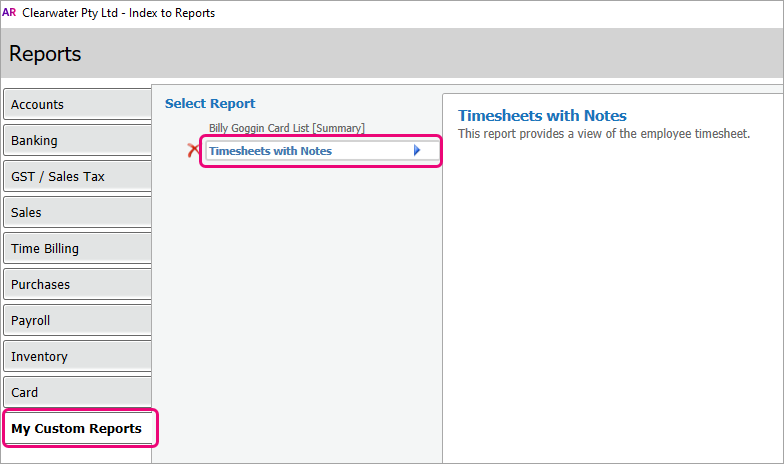
Task: Switch to the Inventory tab
Action: [x=78, y=356]
